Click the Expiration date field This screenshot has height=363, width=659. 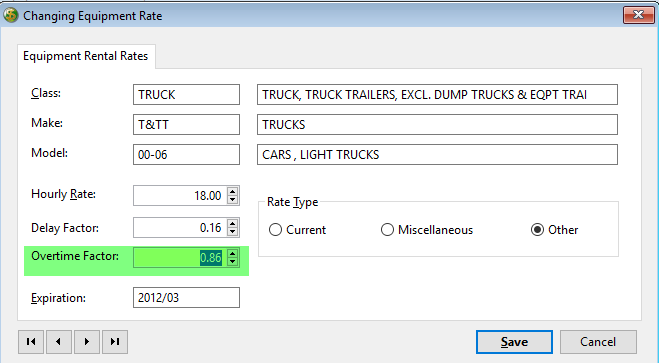click(x=186, y=297)
